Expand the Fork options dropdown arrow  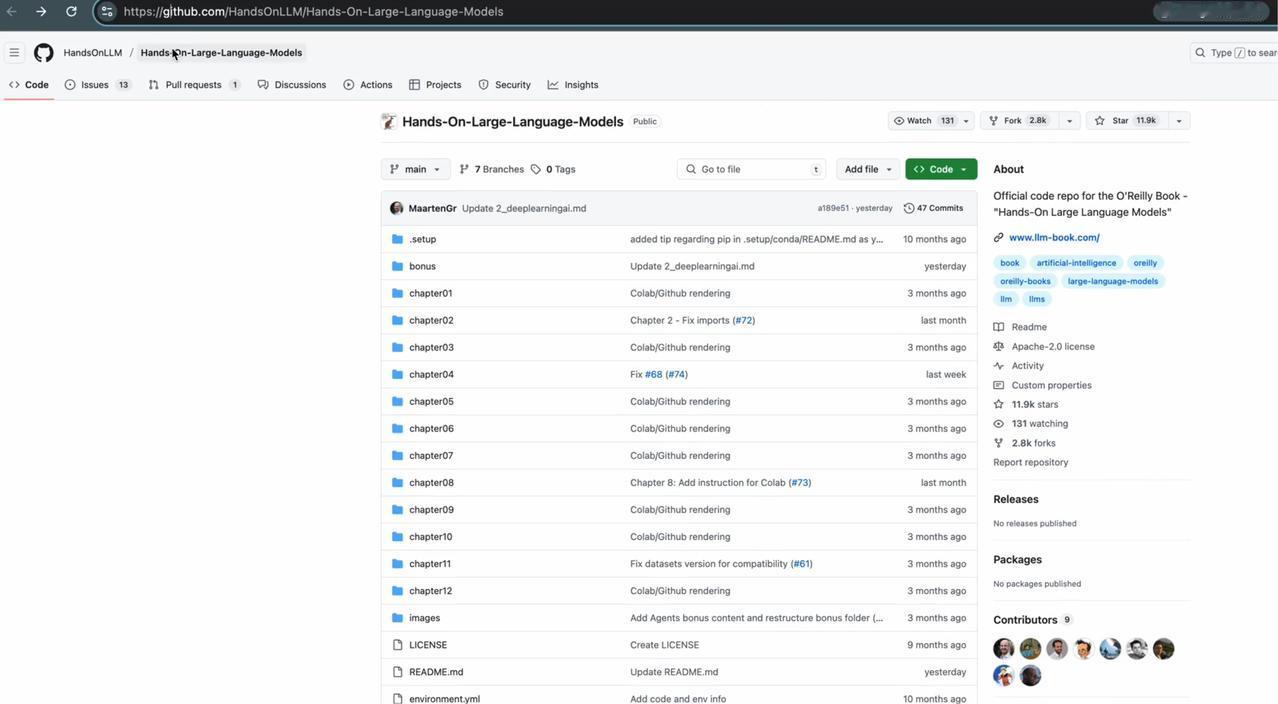click(1069, 121)
